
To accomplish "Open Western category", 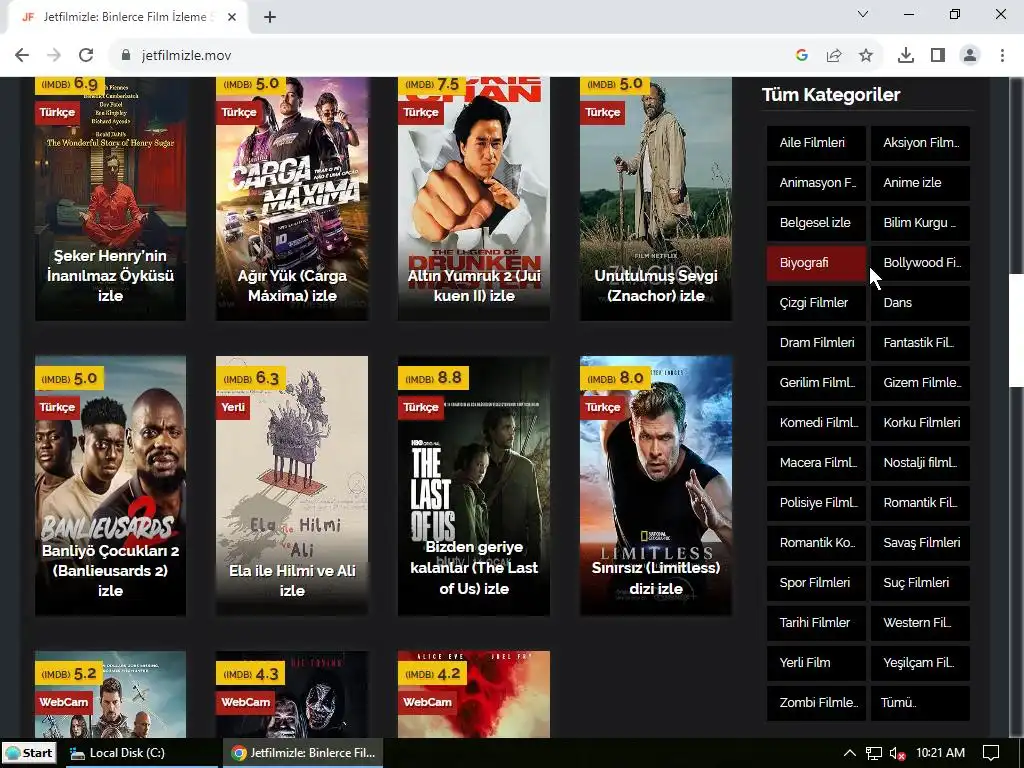I will click(920, 623).
